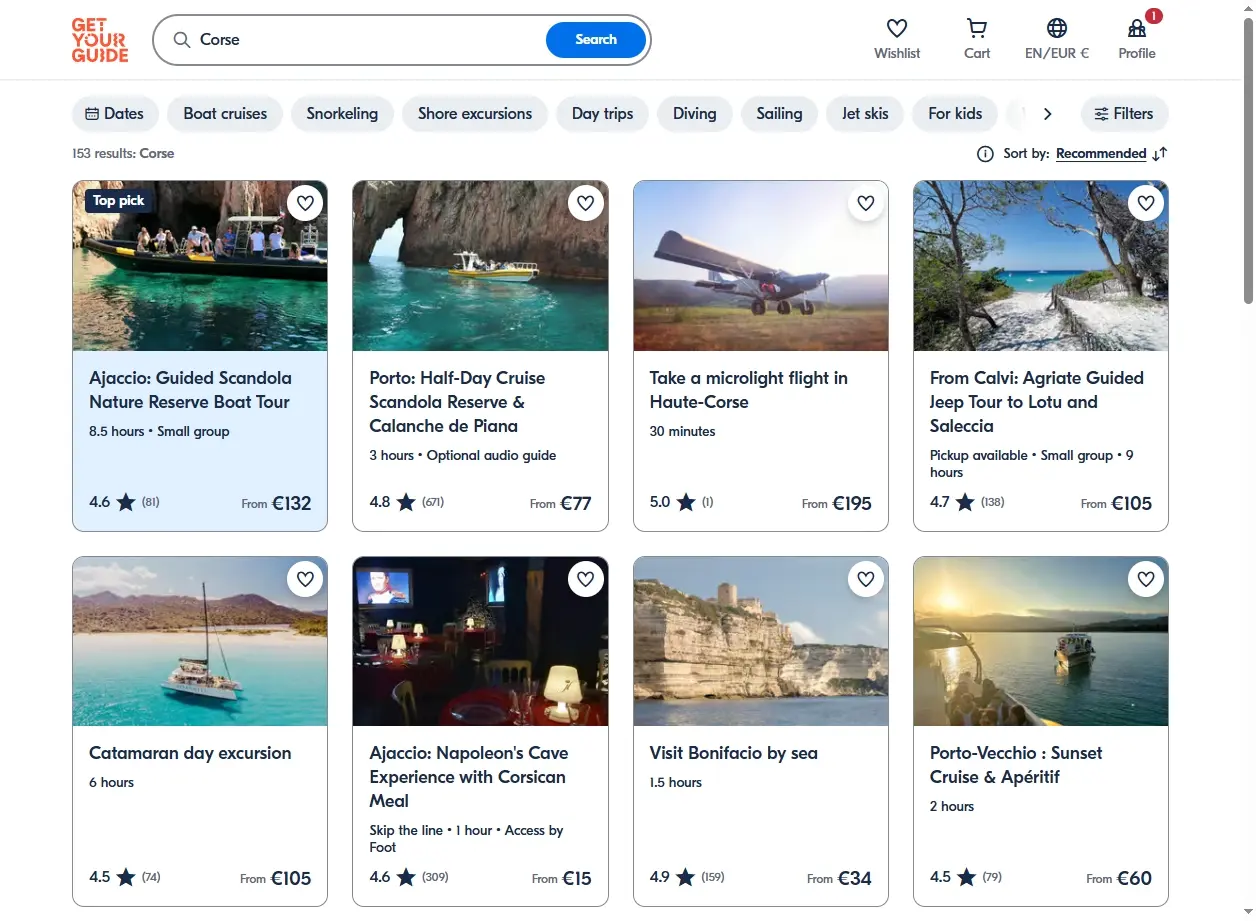Select the Jet skis filter chip
Screen dimensions: 1256x921
pos(865,114)
